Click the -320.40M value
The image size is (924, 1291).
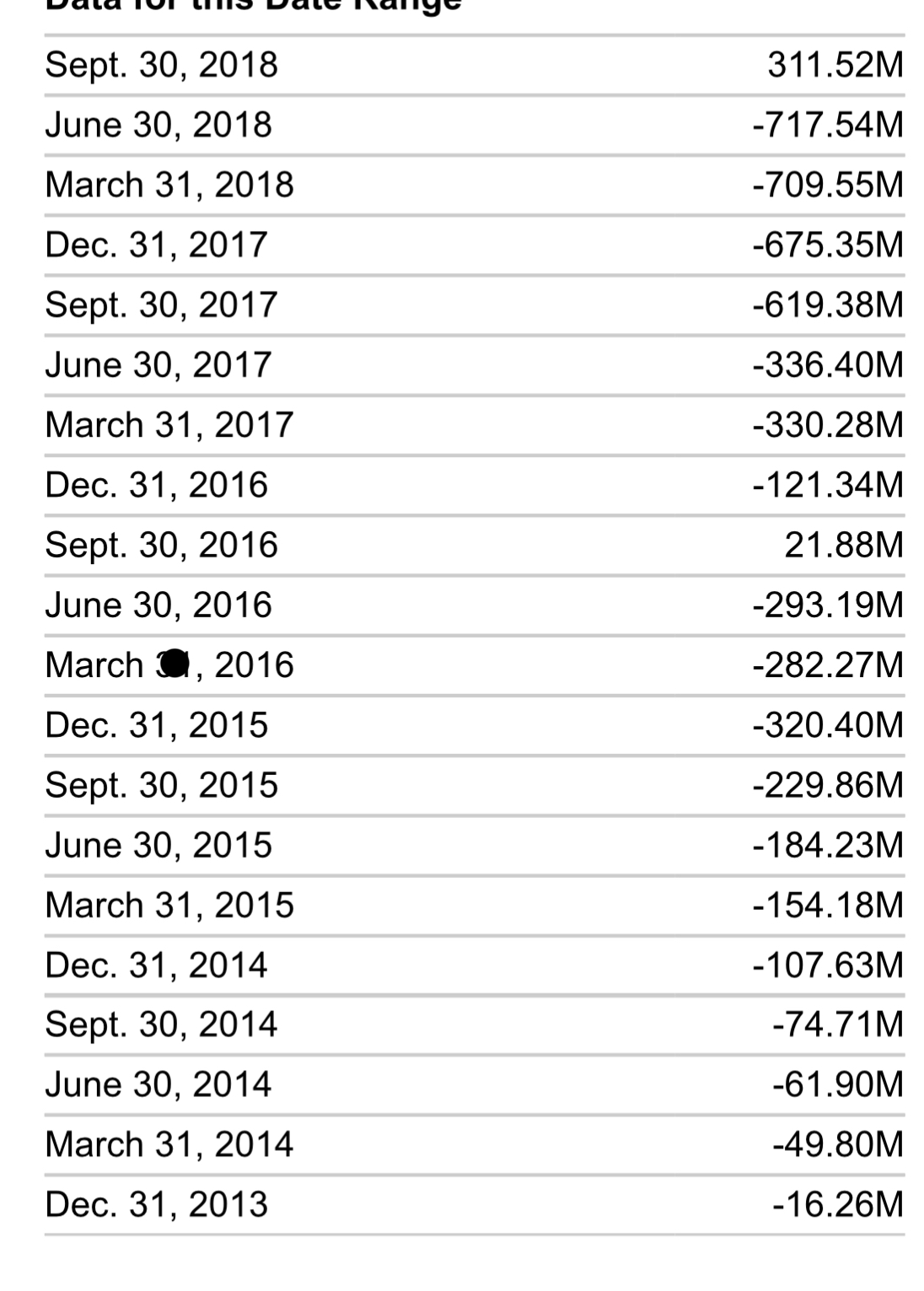click(828, 725)
